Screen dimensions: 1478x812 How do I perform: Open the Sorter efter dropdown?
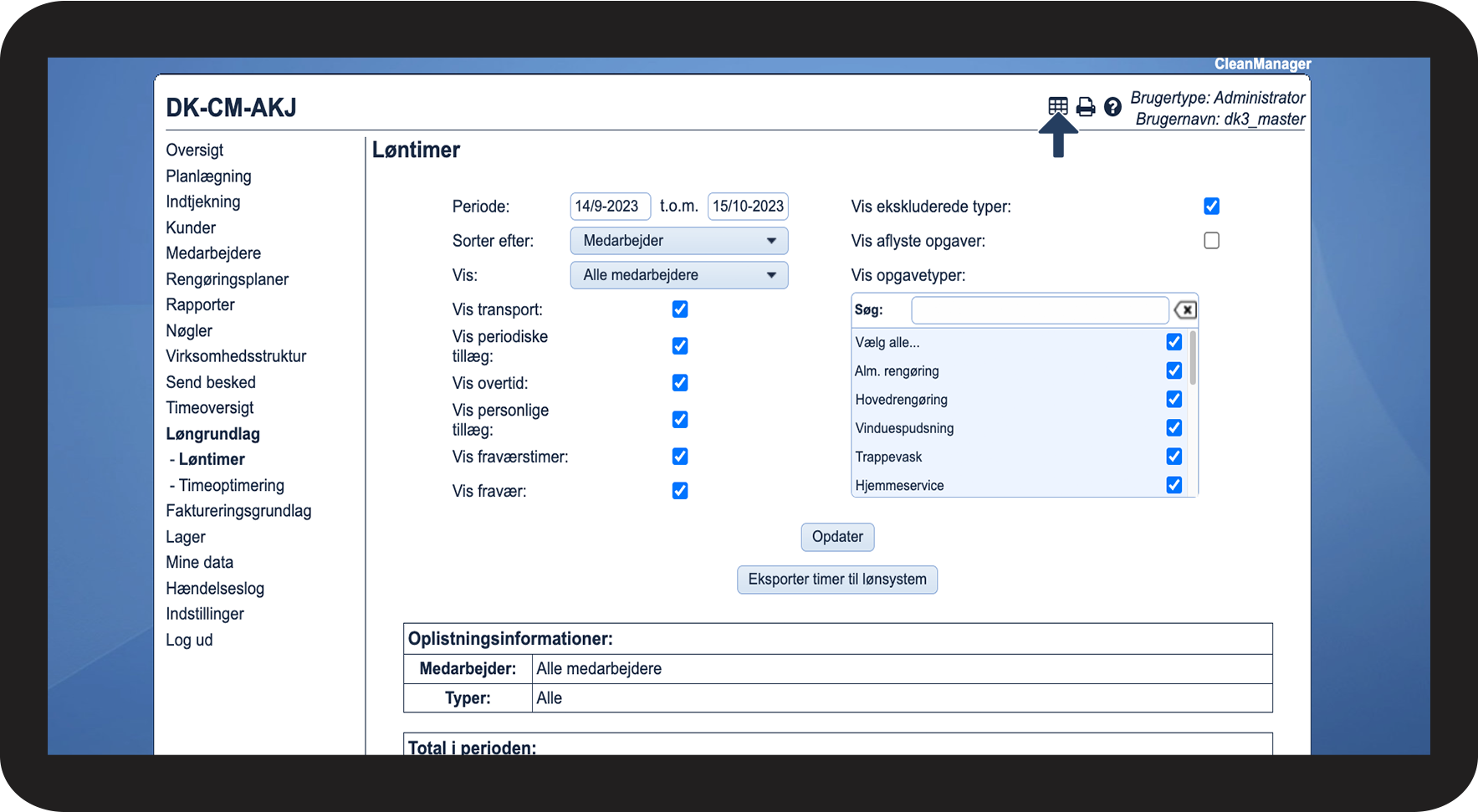(678, 241)
